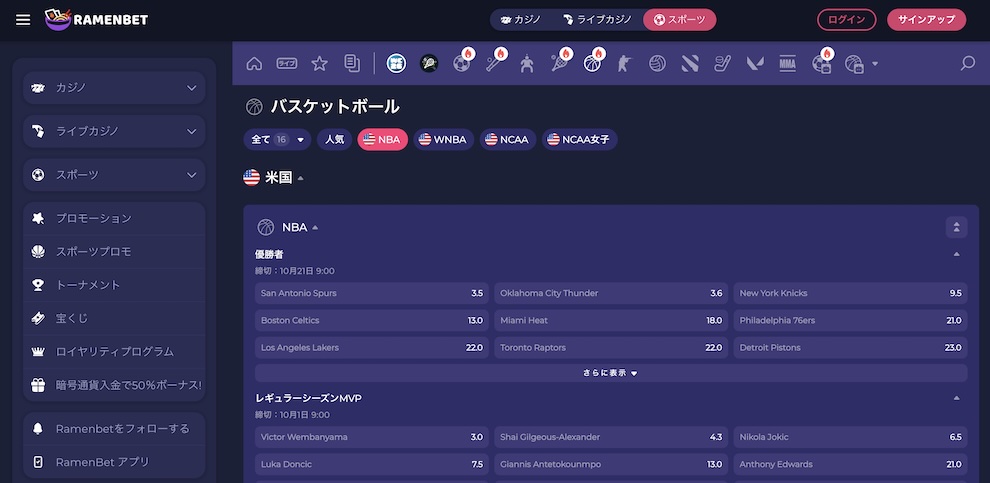Screen dimensions: 990x483
Task: Open the live (ライブ) events icon
Action: coord(287,63)
